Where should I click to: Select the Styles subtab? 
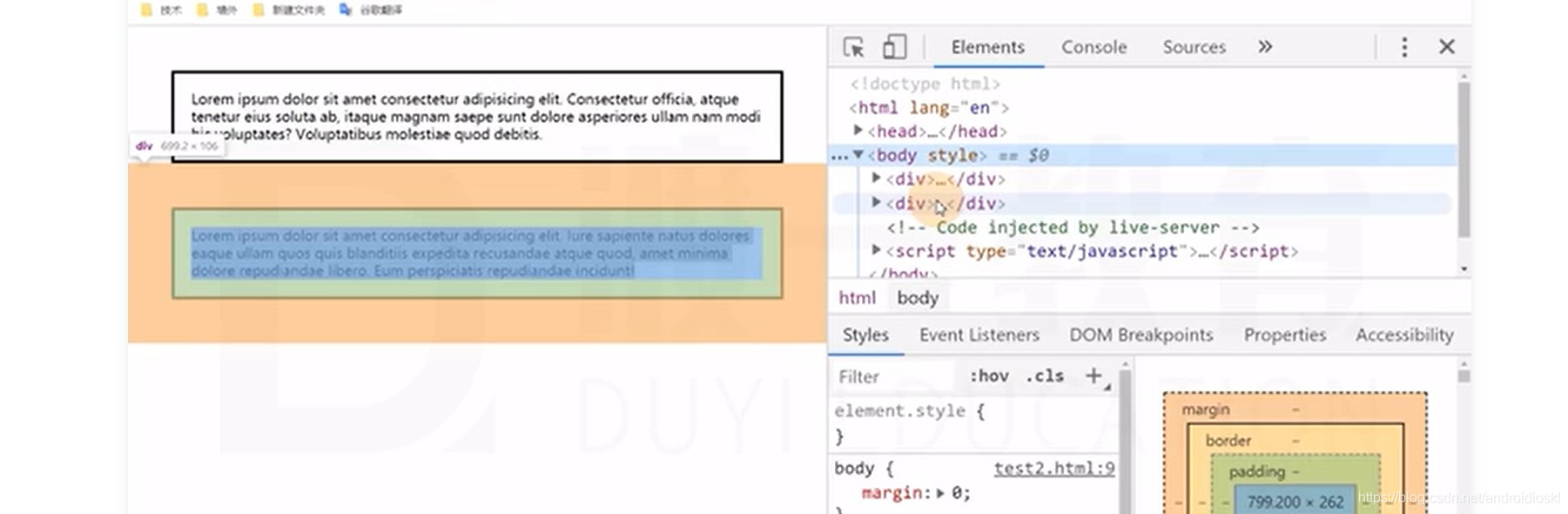(865, 335)
